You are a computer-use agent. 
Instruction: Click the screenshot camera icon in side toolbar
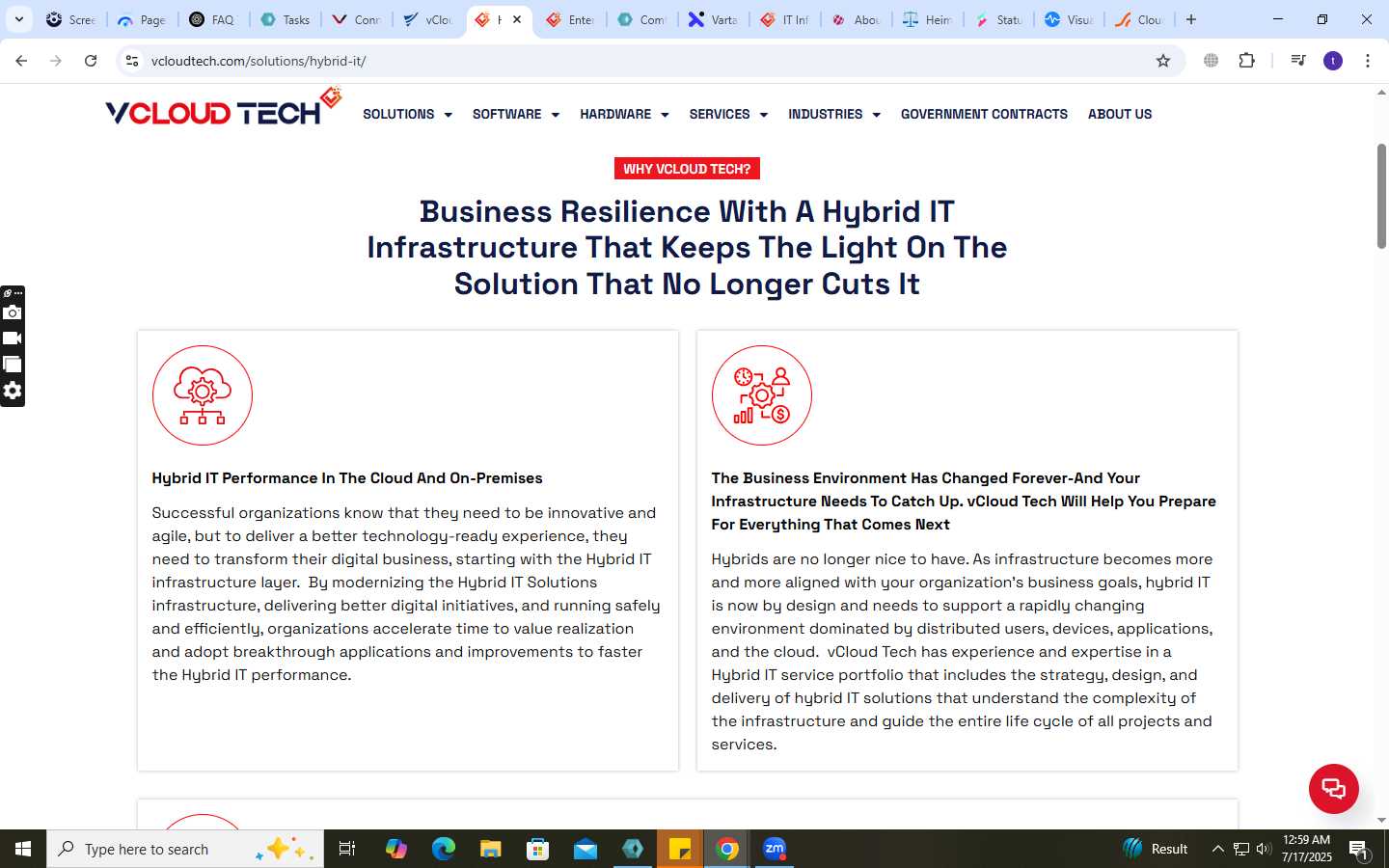point(13,312)
